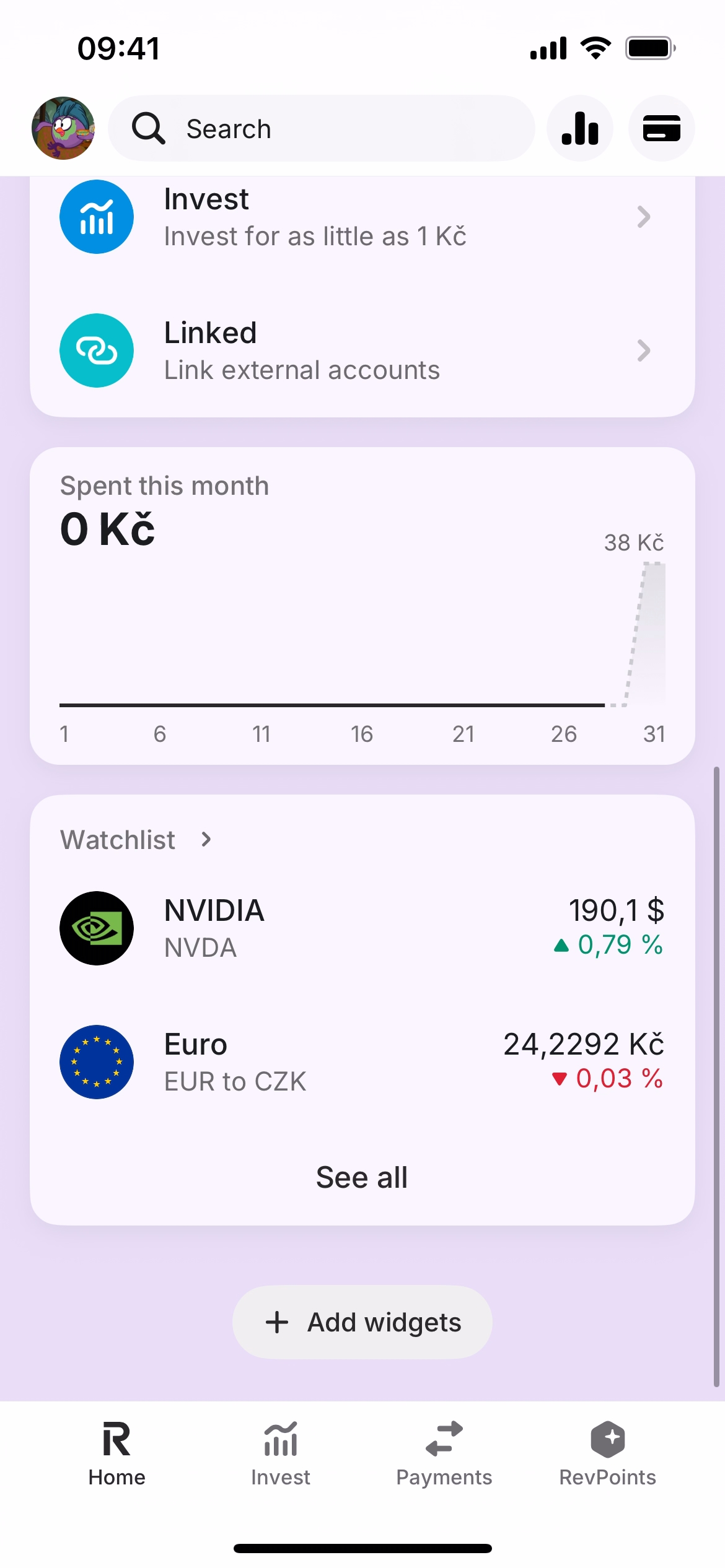725x1568 pixels.
Task: Expand the Invest row chevron
Action: pyautogui.click(x=644, y=217)
